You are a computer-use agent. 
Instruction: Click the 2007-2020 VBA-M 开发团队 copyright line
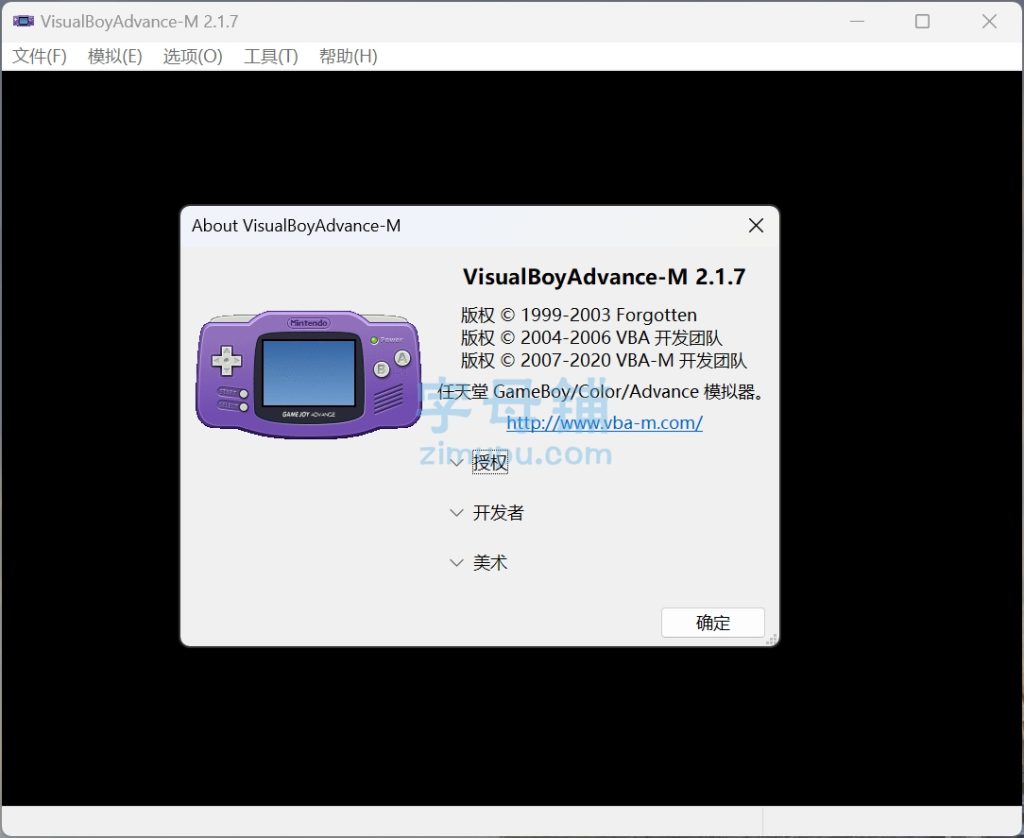tap(603, 361)
